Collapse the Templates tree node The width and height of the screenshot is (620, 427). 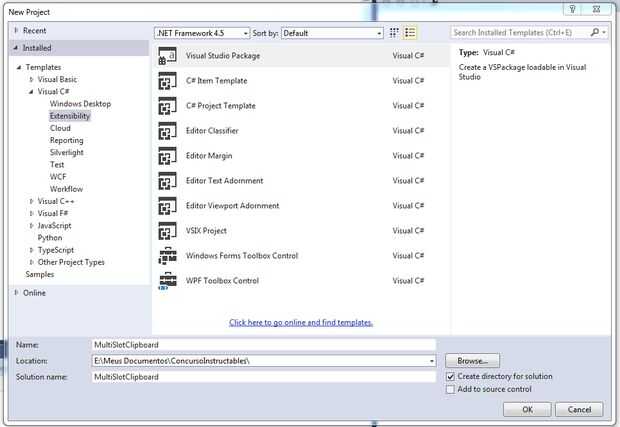pos(19,68)
